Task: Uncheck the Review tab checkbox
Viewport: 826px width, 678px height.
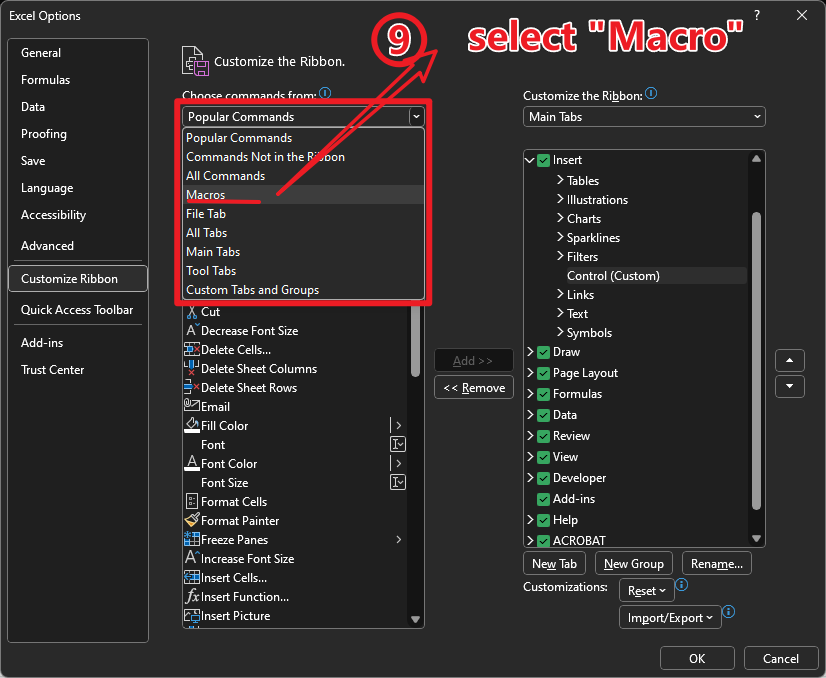Action: pos(543,436)
